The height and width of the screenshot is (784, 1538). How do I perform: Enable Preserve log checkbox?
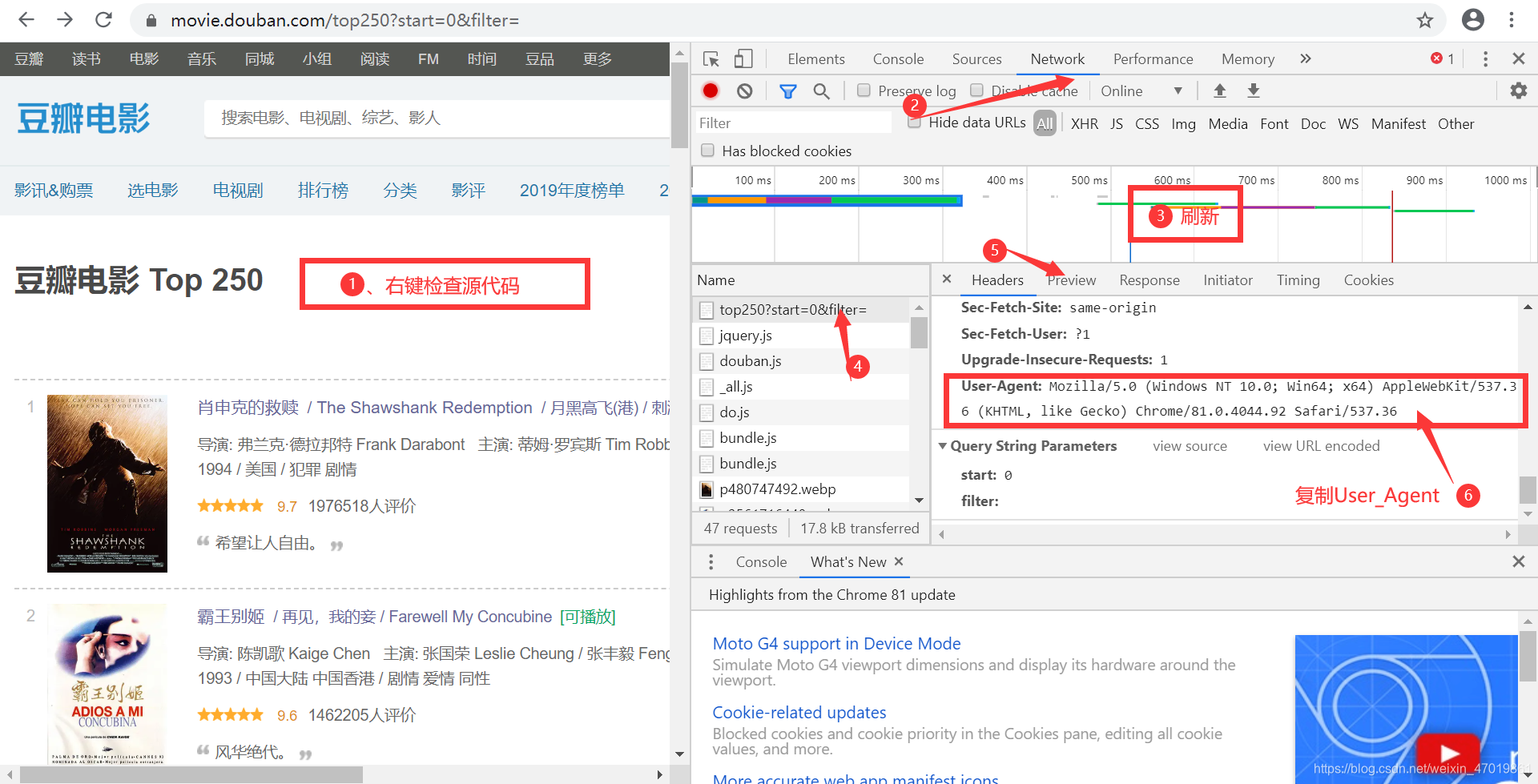click(864, 90)
